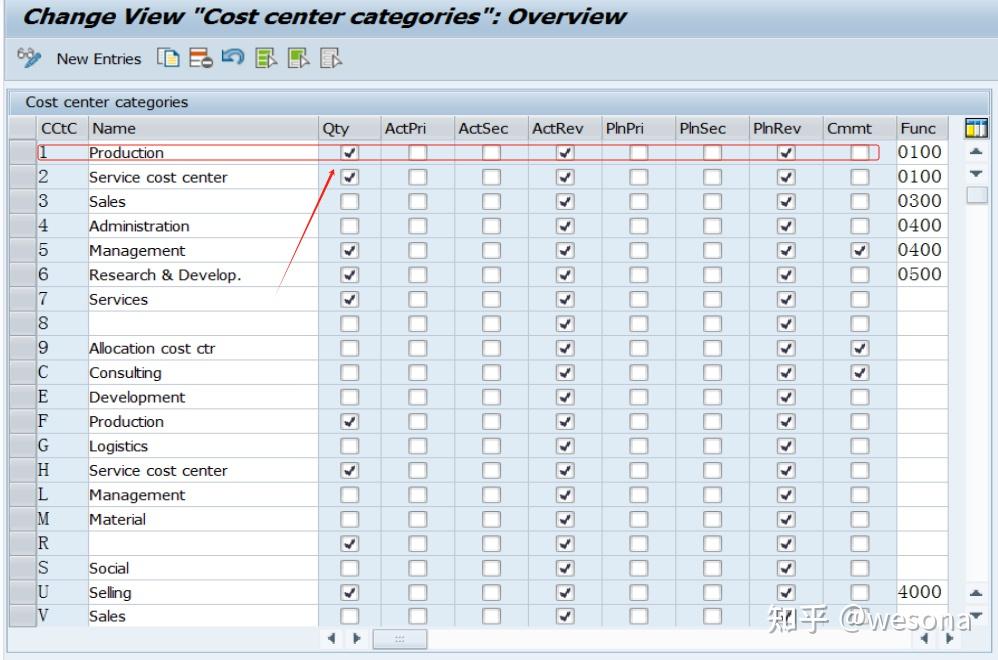Open table settings icon beside Func header
Image resolution: width=998 pixels, height=660 pixels.
[976, 128]
